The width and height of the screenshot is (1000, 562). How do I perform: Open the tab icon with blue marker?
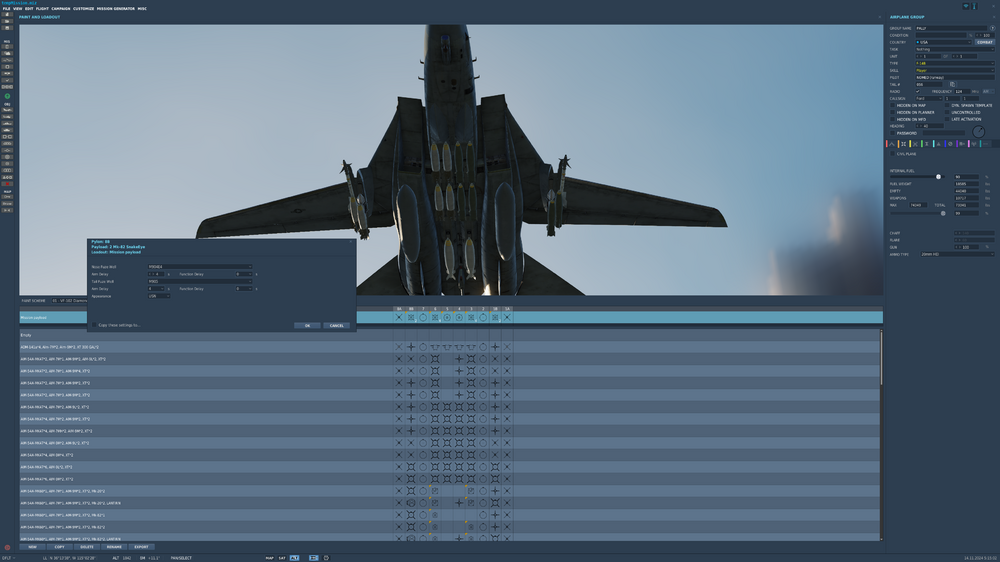coord(950,144)
